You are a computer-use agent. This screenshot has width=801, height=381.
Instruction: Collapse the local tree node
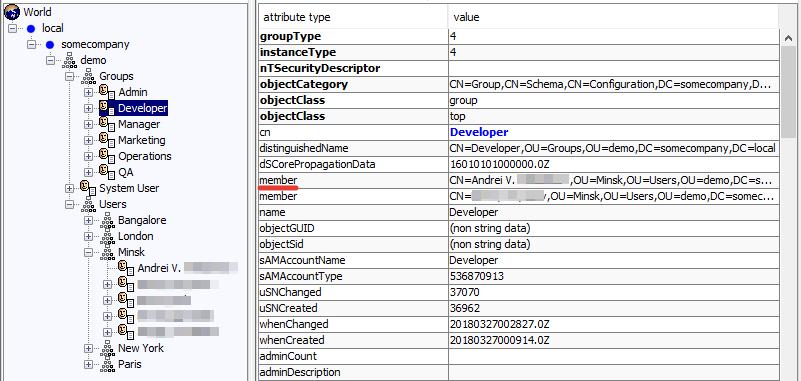pos(13,29)
